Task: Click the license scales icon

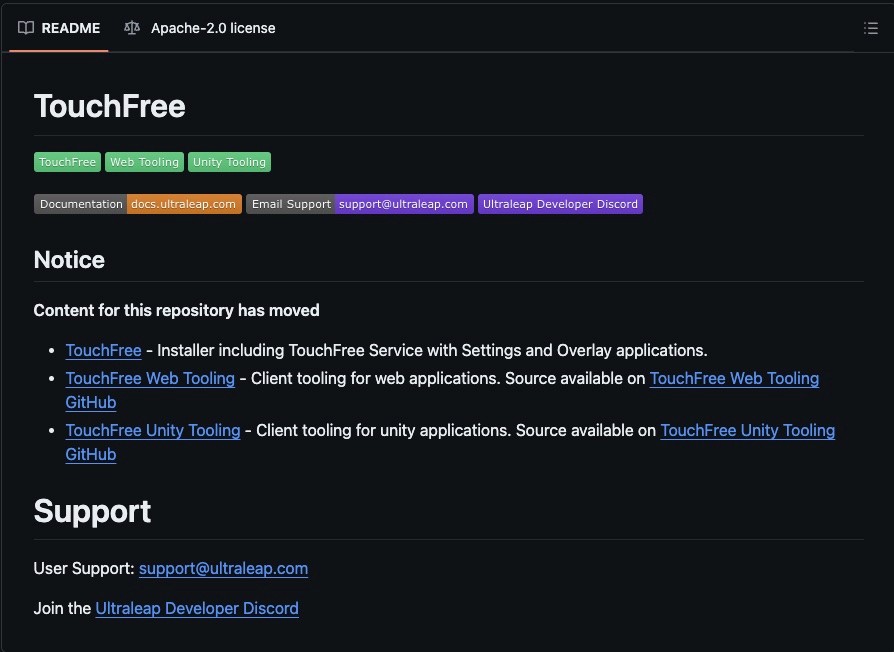Action: click(132, 28)
